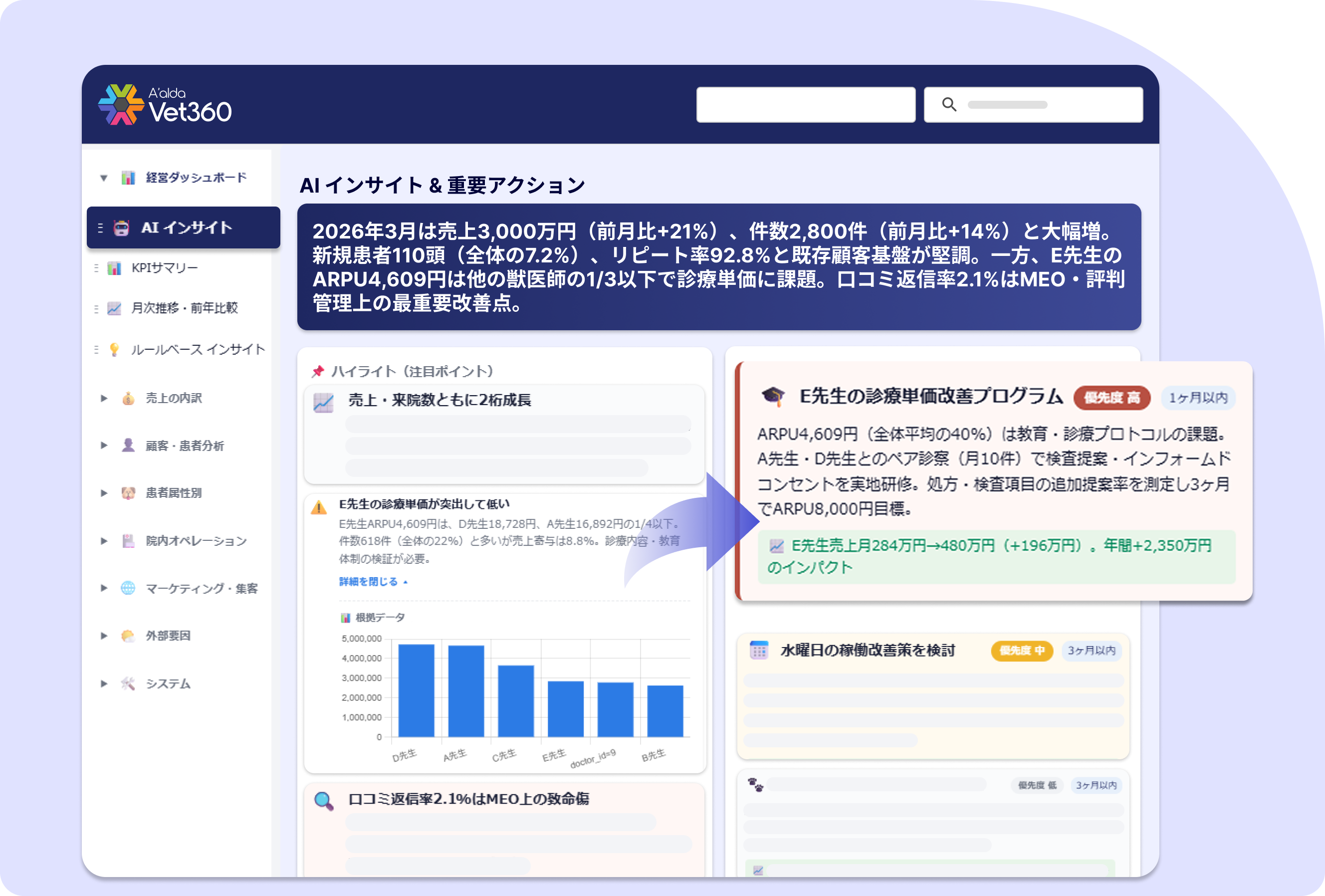Expand the マーケティング・集客 section arrow

click(104, 588)
